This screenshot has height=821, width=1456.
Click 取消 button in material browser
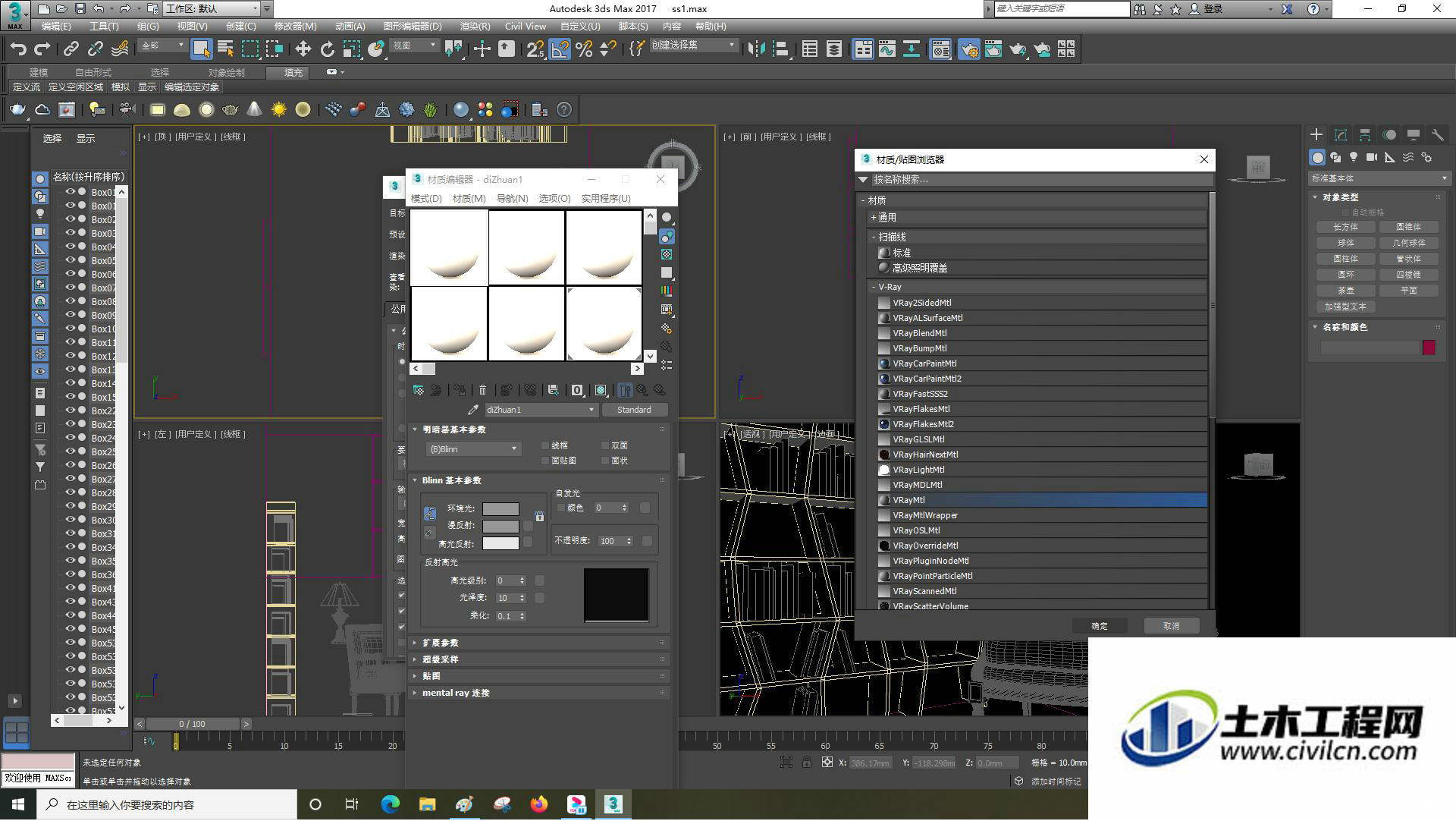point(1172,626)
